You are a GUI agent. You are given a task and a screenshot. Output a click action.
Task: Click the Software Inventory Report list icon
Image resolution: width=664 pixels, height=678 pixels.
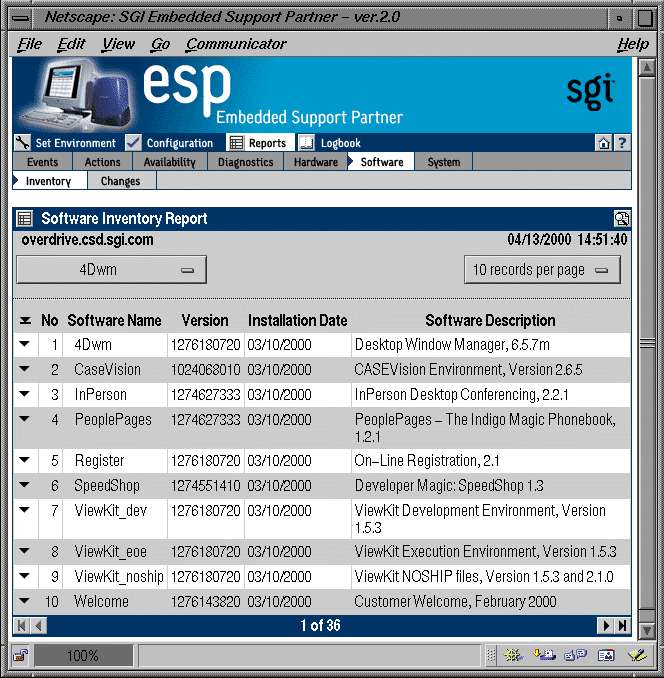pyautogui.click(x=24, y=219)
